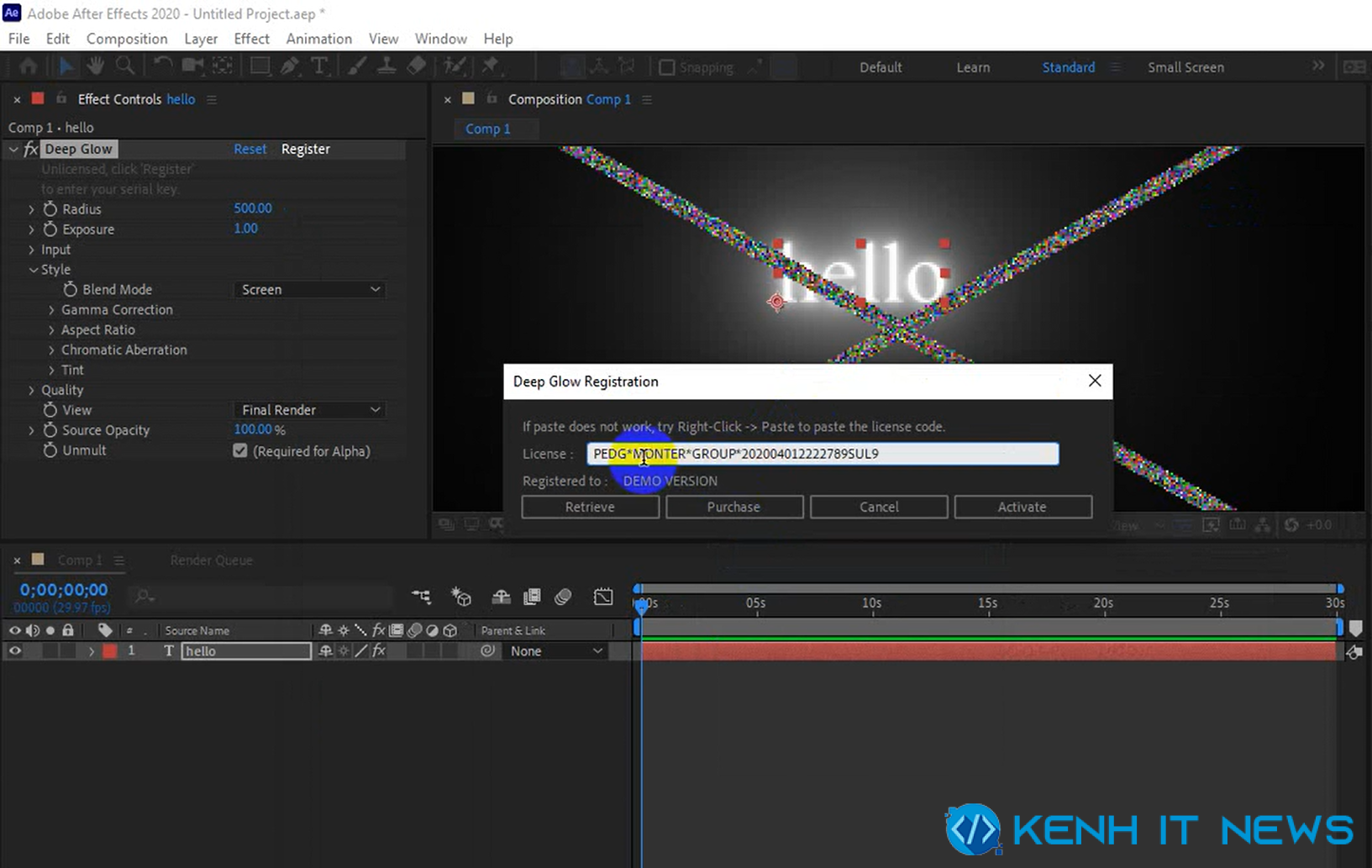Open the Graph Editor icon

(x=603, y=597)
